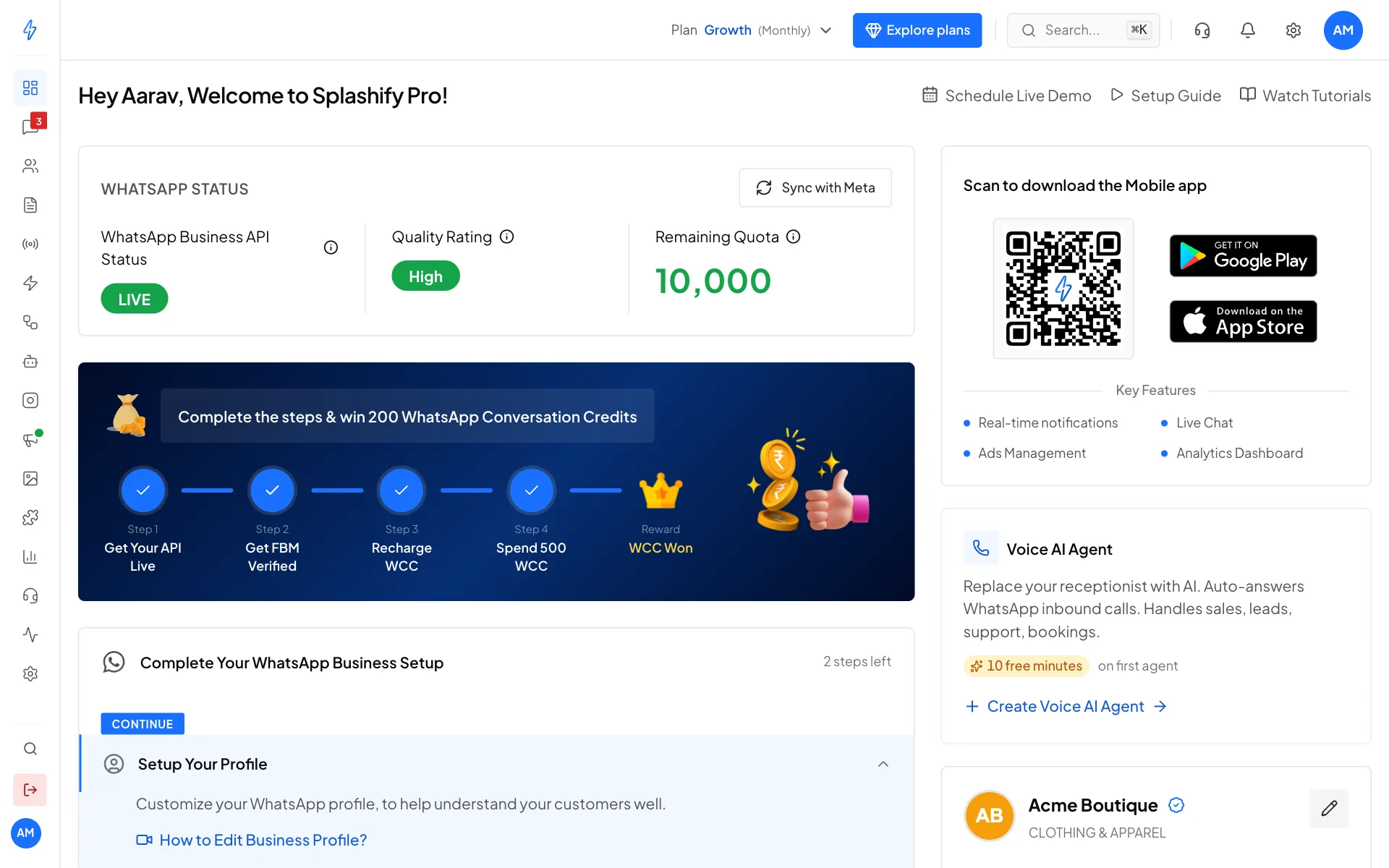This screenshot has height=868, width=1389.
Task: Click Download on the App Store badge
Action: (1243, 322)
